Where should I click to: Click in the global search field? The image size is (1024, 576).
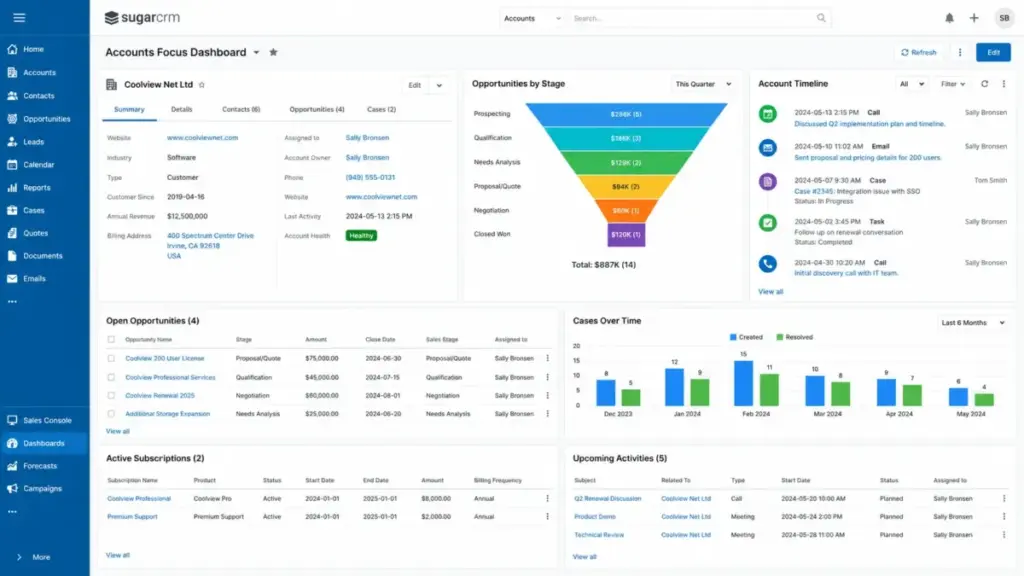[x=692, y=18]
